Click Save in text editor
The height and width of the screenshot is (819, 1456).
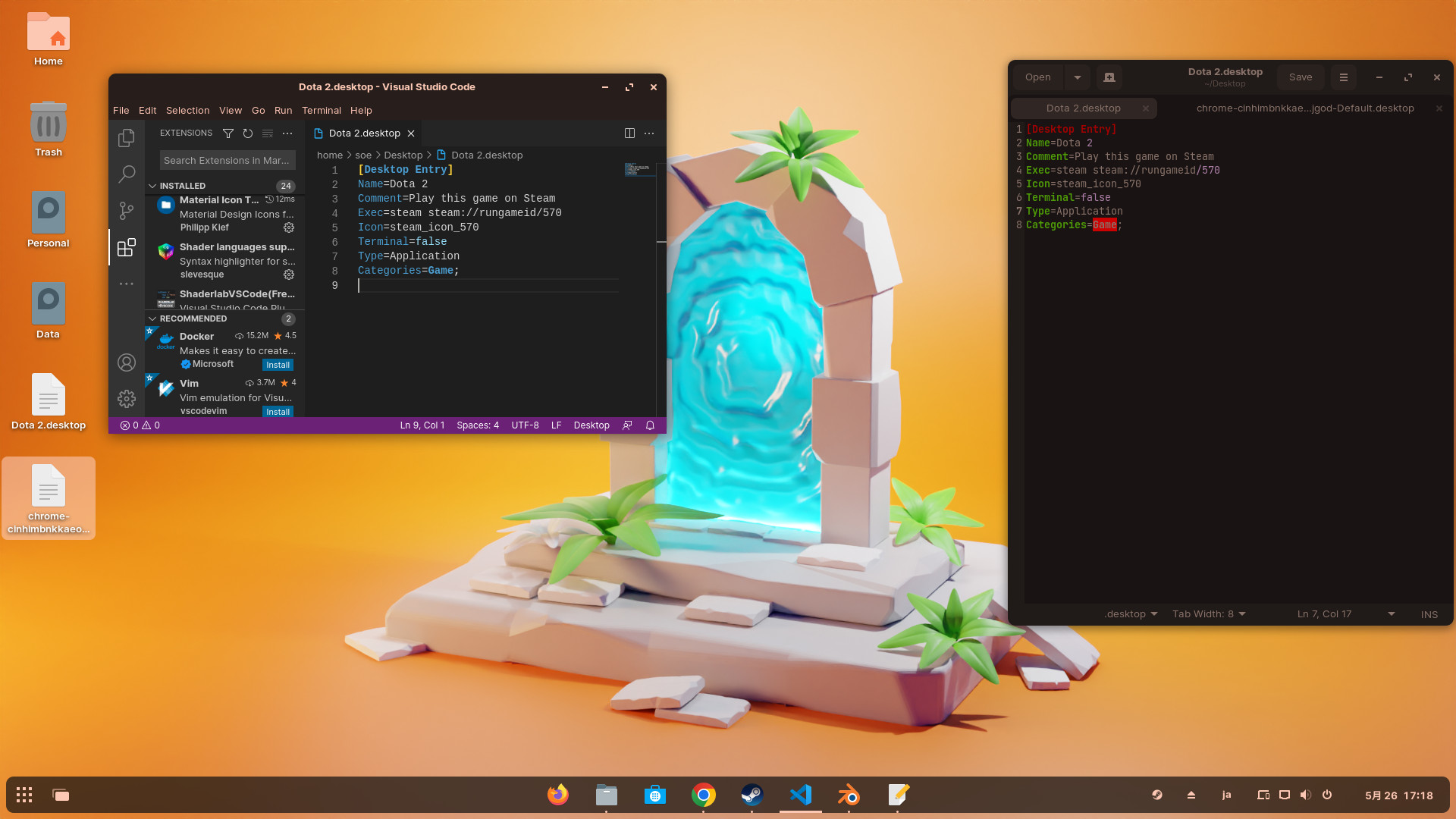(x=1301, y=77)
